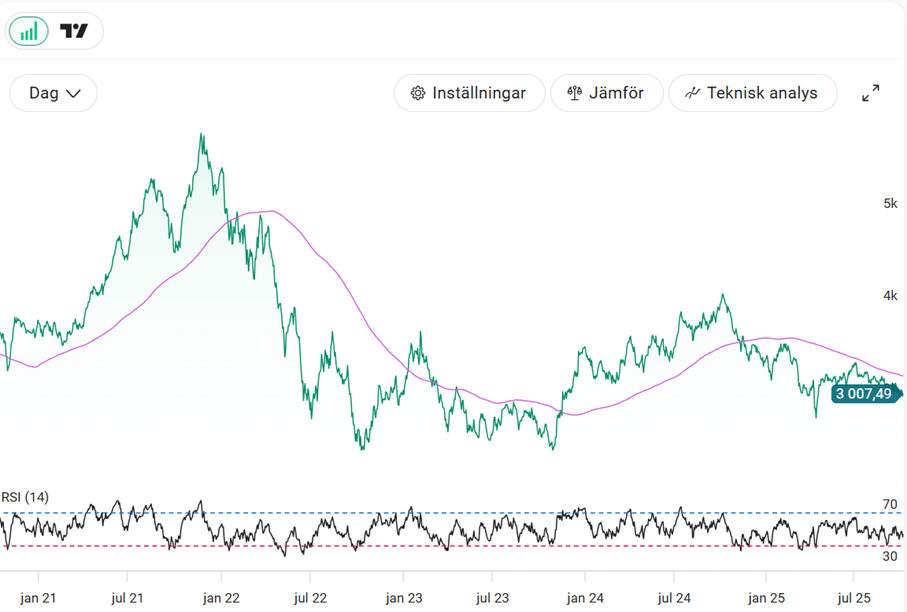Select the 4k price axis label
This screenshot has height=612, width=907.
pos(890,296)
